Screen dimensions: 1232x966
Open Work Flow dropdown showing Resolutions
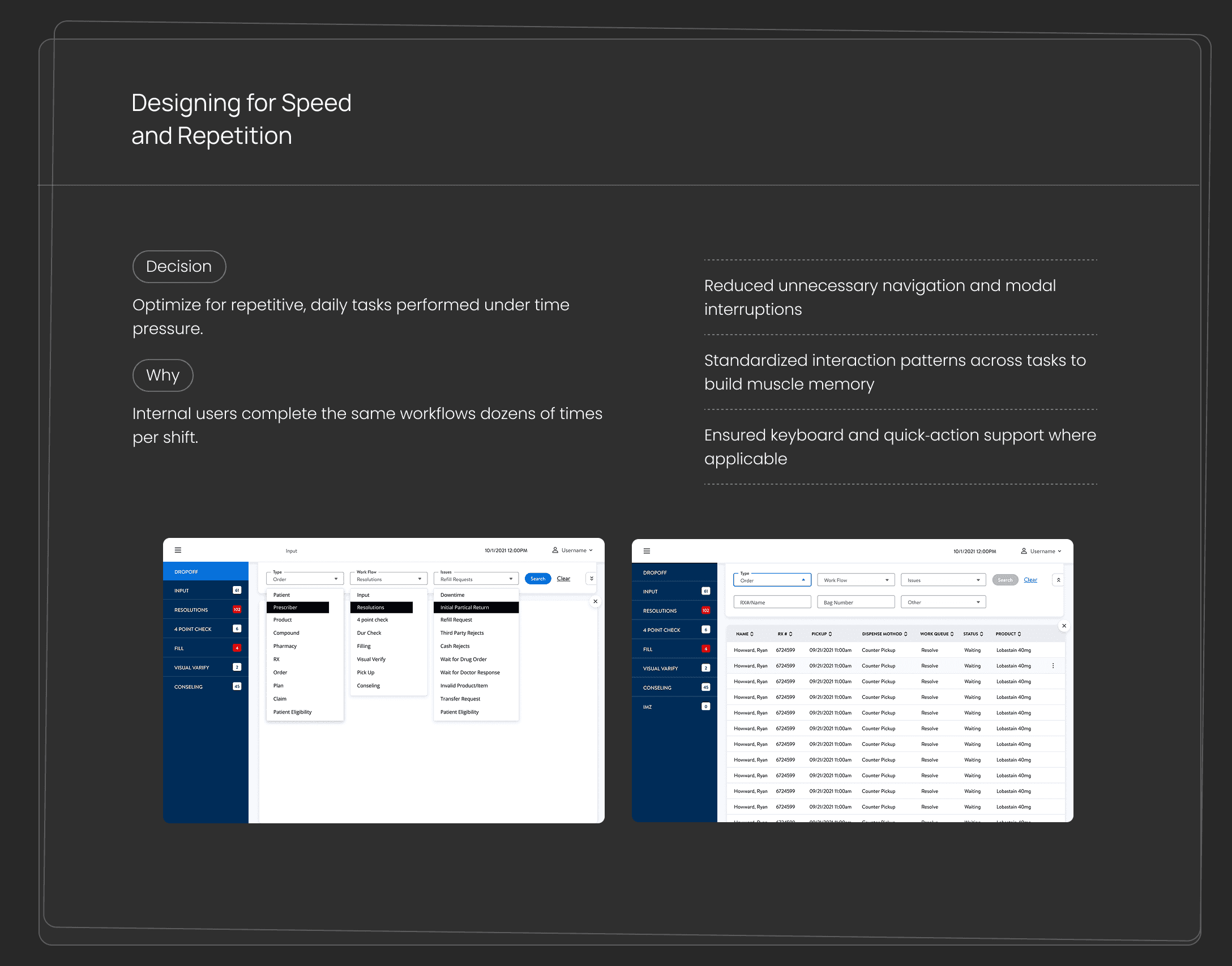(388, 579)
